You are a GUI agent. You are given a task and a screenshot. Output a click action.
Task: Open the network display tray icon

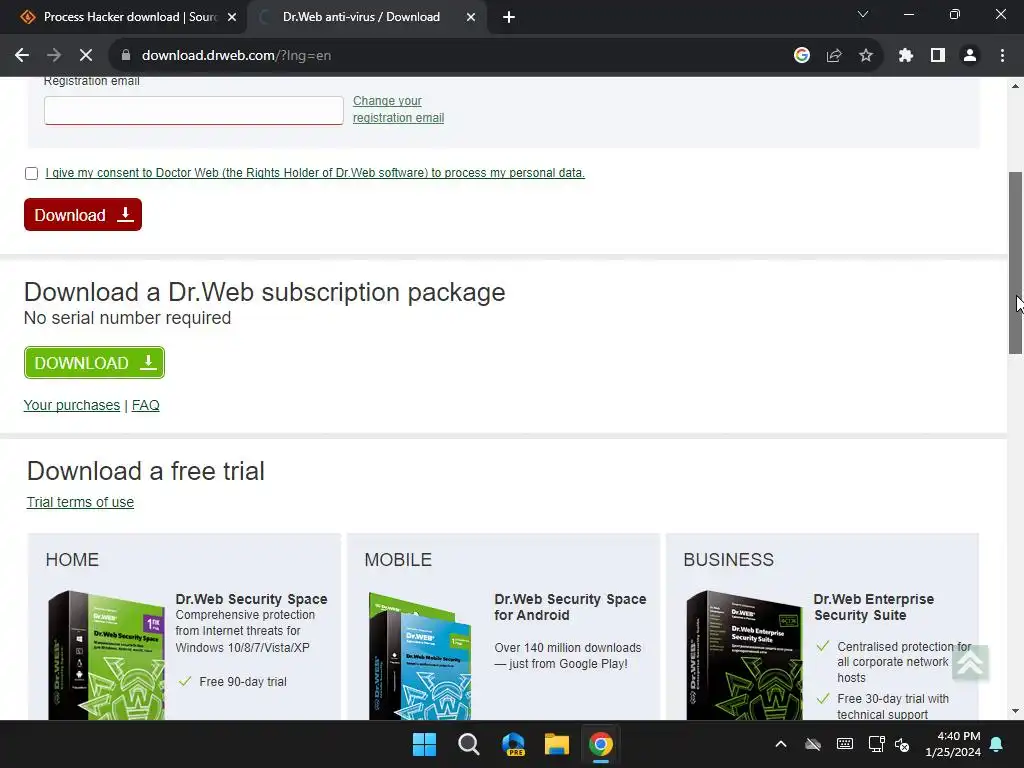click(x=876, y=744)
